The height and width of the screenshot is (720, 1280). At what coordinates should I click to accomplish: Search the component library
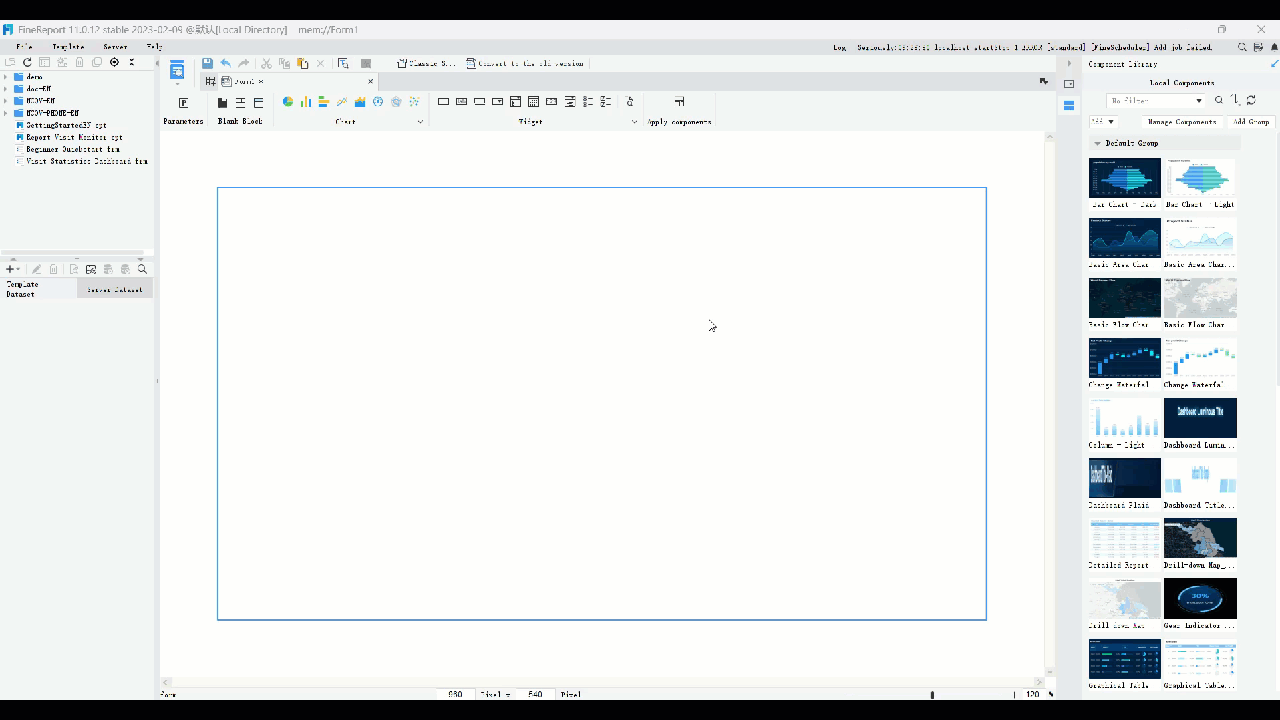point(1219,100)
